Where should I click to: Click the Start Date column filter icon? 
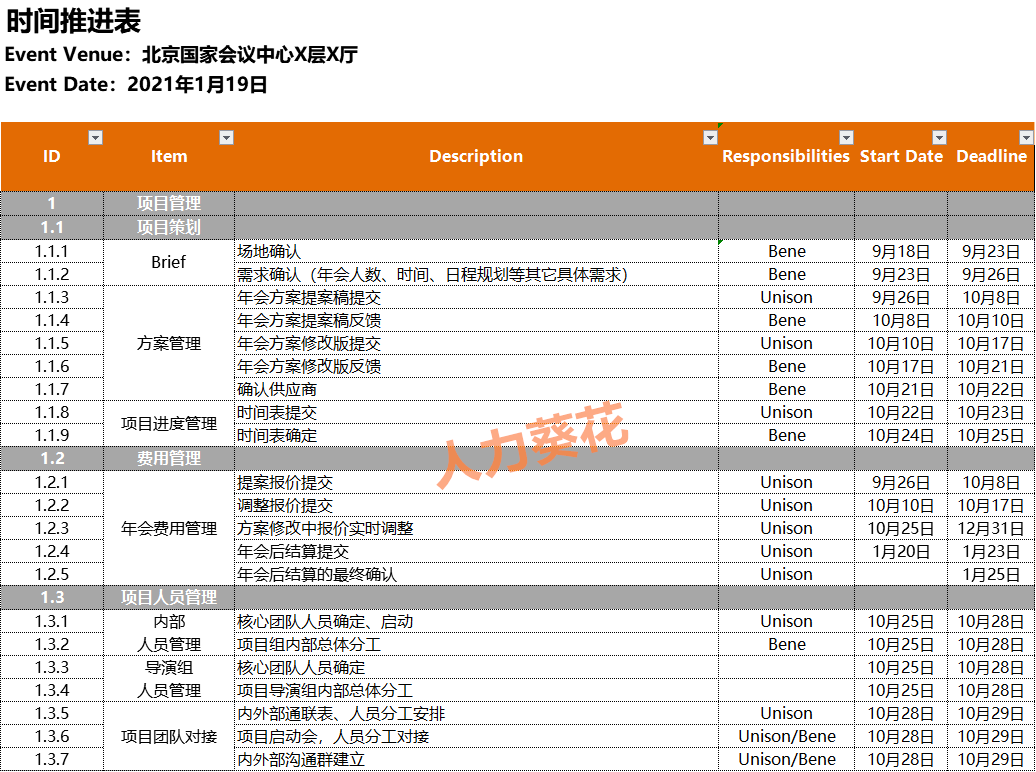(939, 138)
